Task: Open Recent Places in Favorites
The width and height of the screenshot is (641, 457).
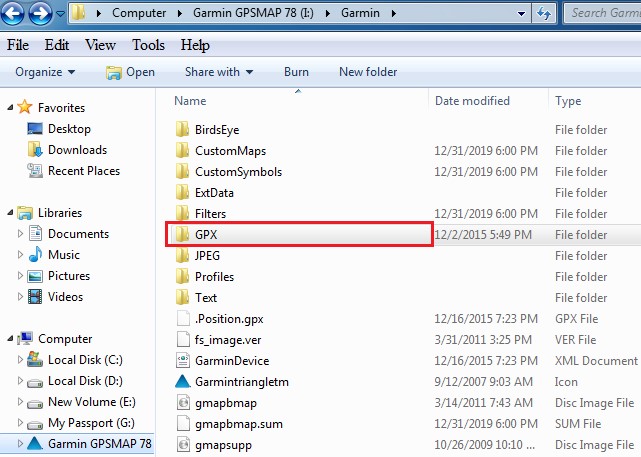Action: tap(74, 170)
